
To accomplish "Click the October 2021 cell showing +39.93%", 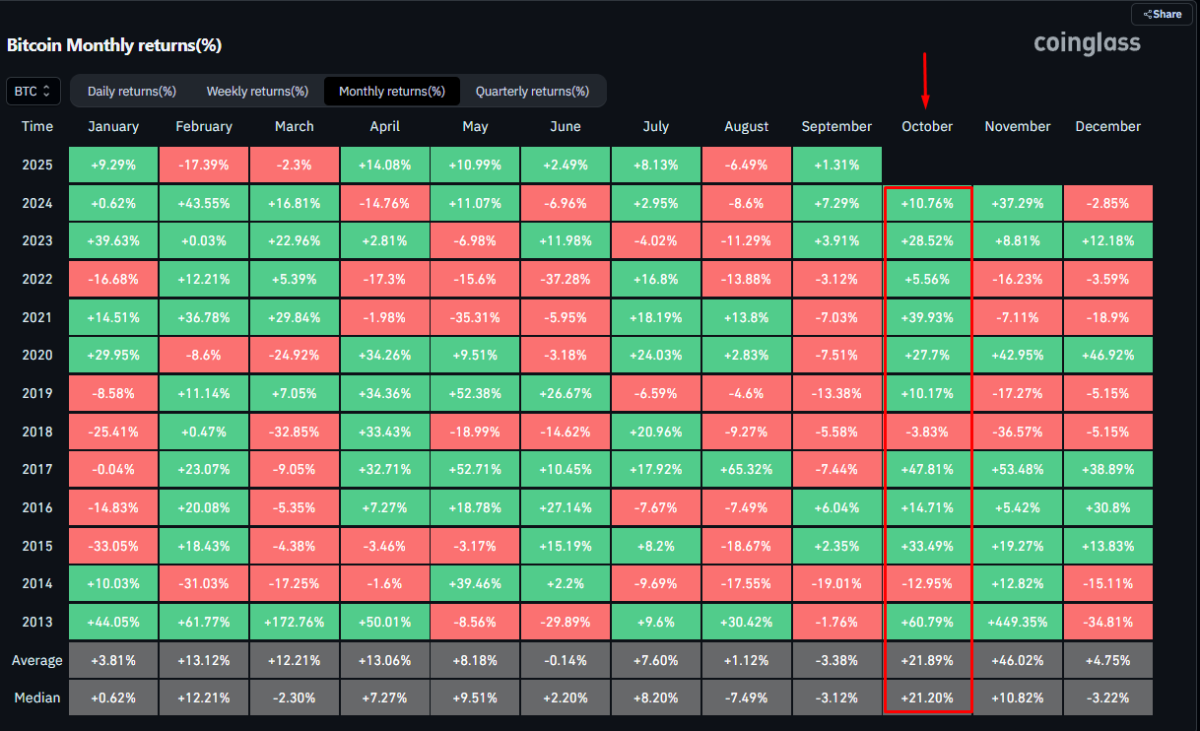I will pyautogui.click(x=927, y=317).
